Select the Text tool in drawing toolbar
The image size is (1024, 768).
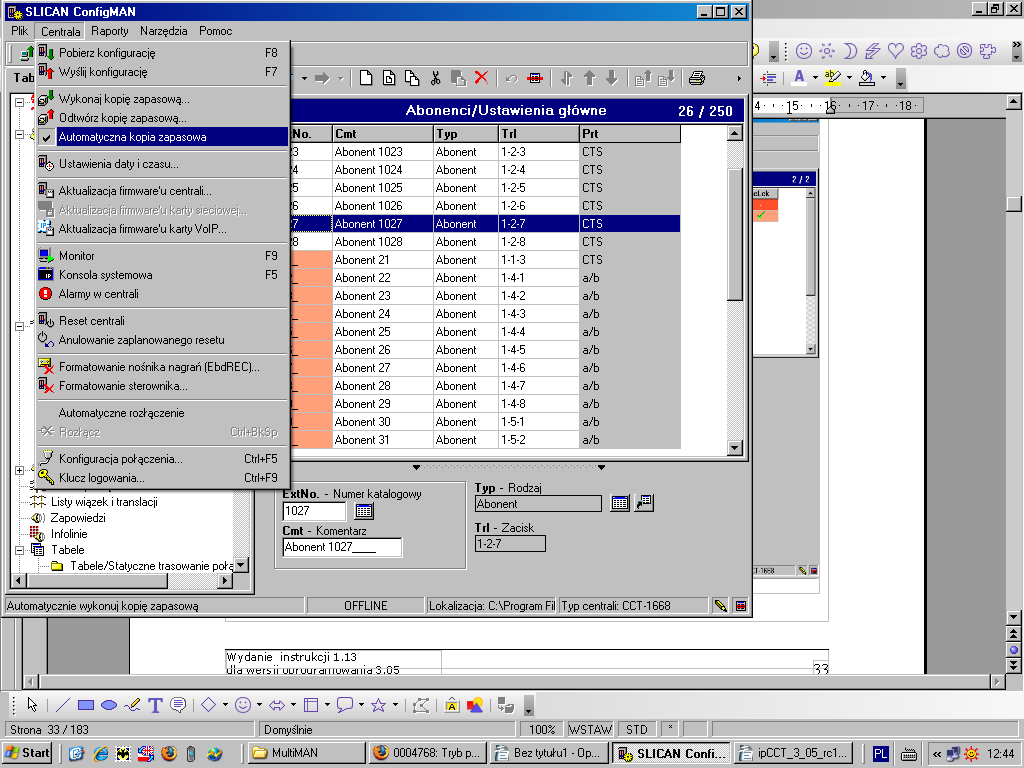[x=155, y=705]
